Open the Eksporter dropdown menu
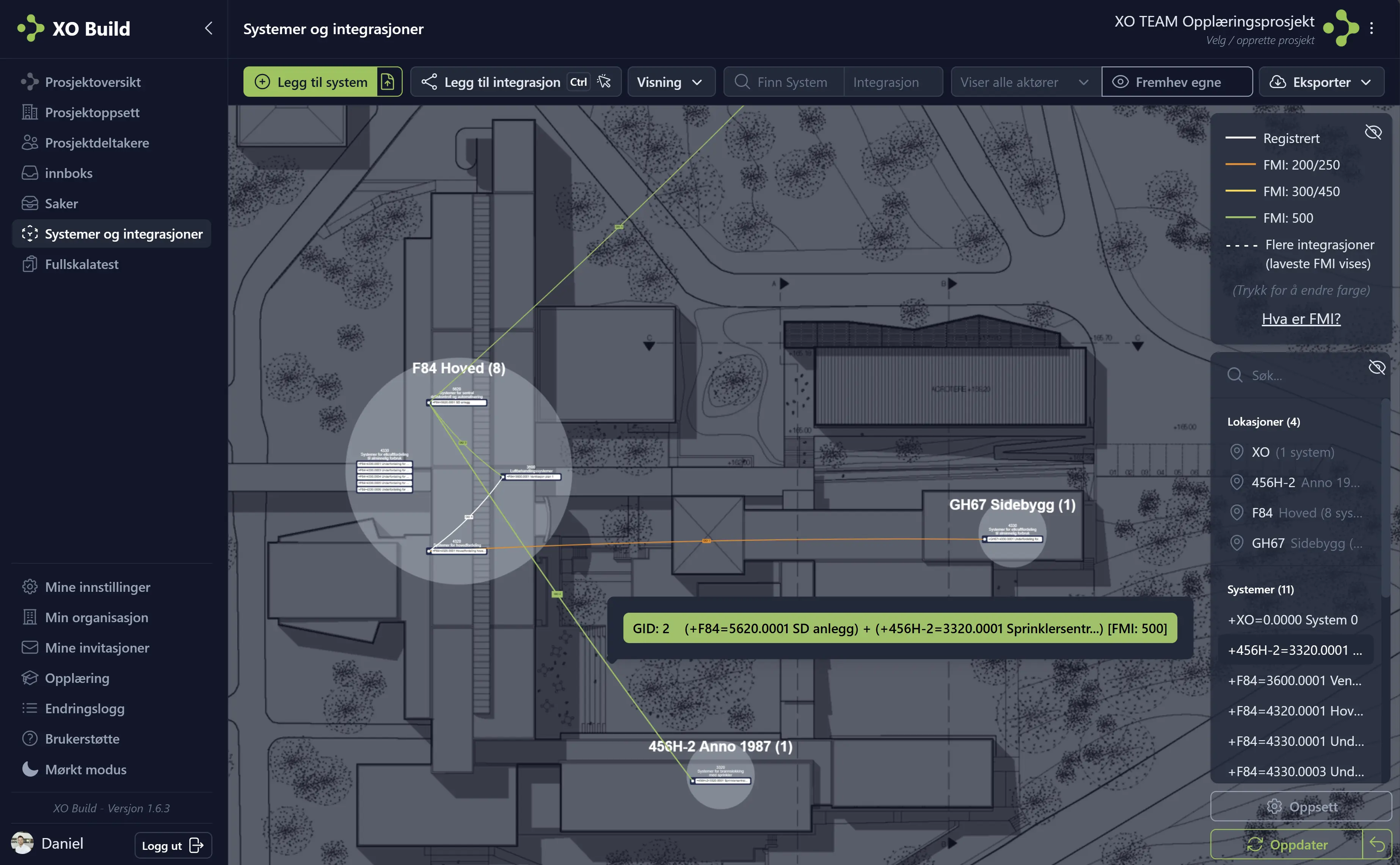Viewport: 1400px width, 865px height. tap(1321, 82)
